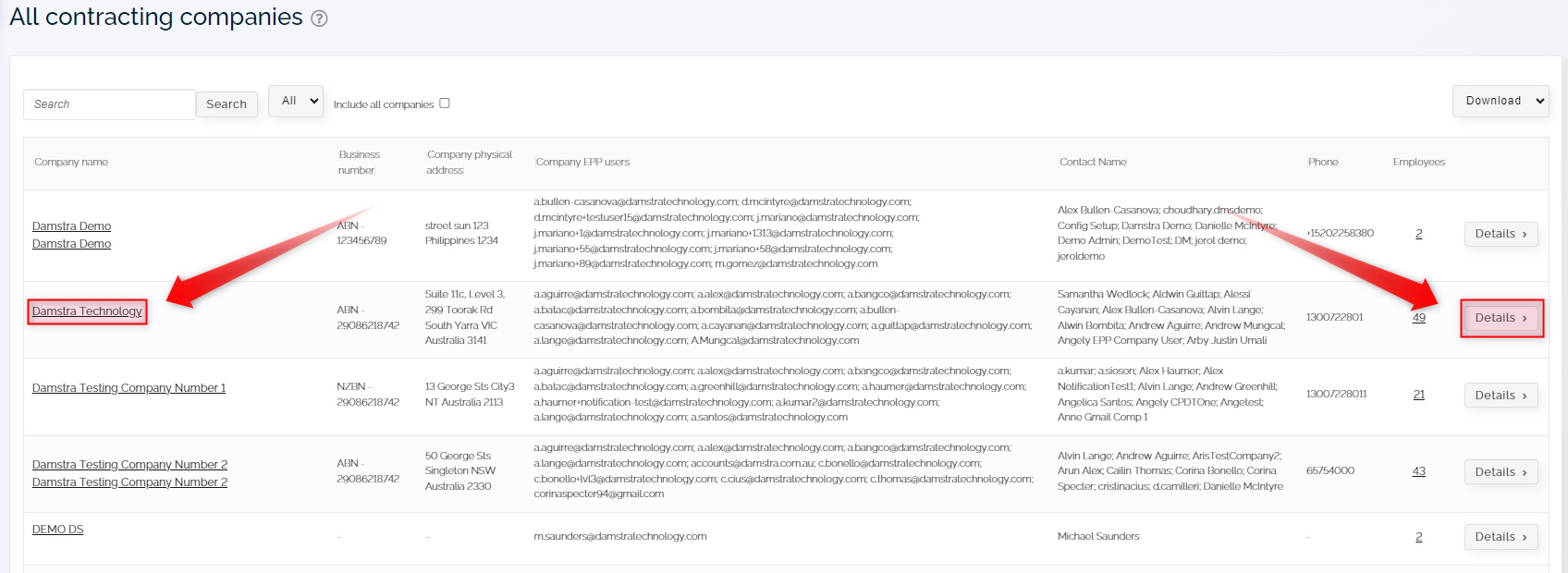Open the DEMO DS company link
1568x573 pixels.
coord(57,530)
